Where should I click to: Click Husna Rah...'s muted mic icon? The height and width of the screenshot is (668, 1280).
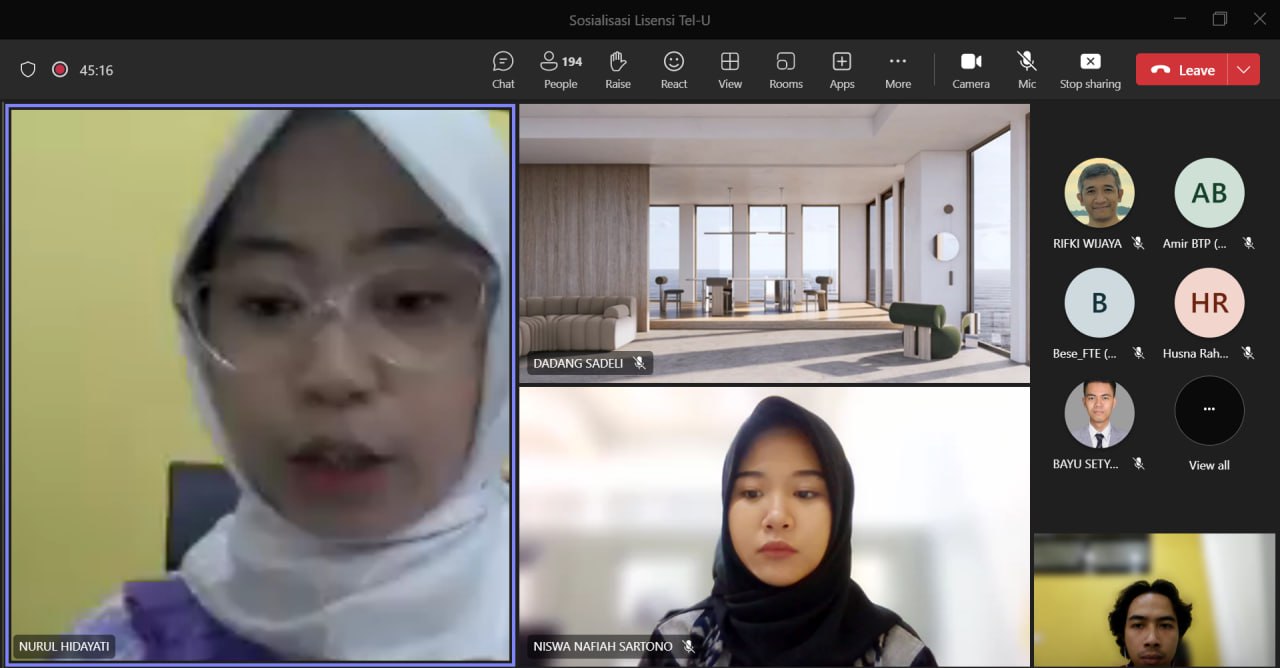tap(1248, 353)
